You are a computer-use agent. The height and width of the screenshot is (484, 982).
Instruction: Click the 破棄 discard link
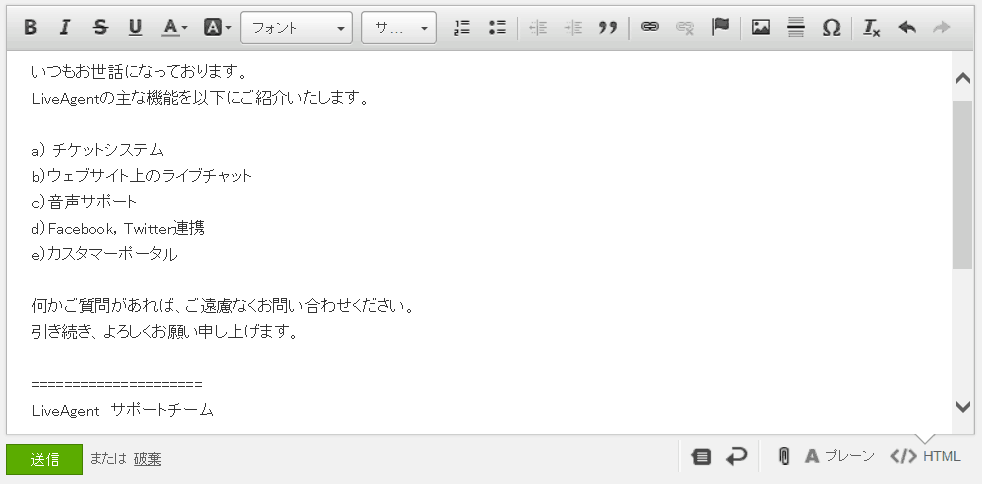(x=148, y=459)
